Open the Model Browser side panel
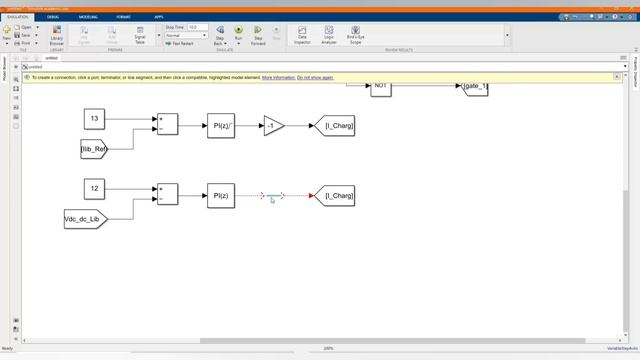This screenshot has width=640, height=360. (x=4, y=69)
